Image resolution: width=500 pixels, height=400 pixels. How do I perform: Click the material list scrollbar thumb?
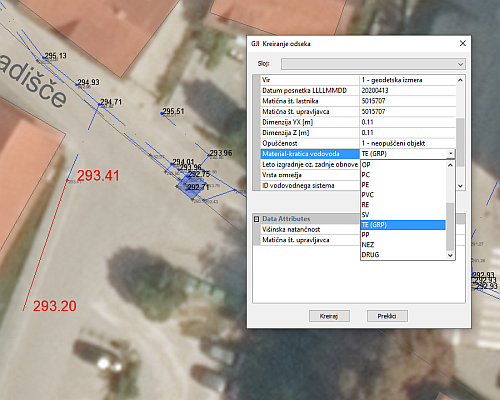[x=450, y=226]
